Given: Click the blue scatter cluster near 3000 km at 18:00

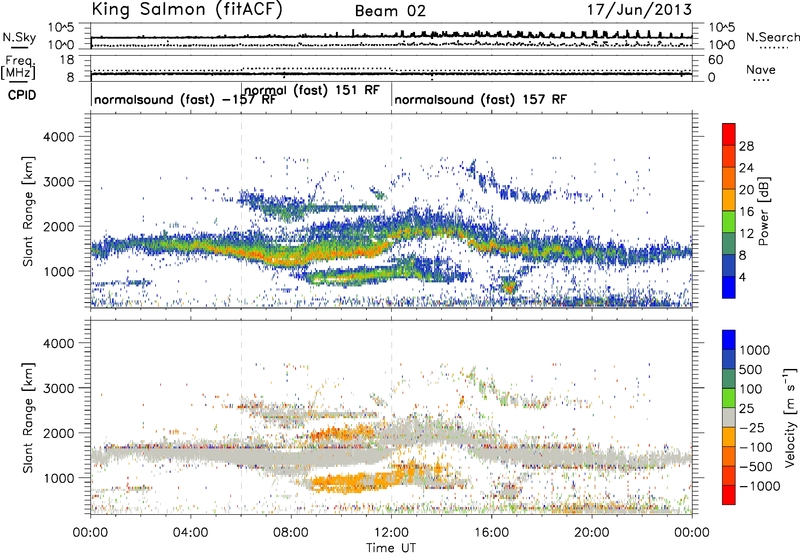Looking at the screenshot, I should (x=531, y=194).
